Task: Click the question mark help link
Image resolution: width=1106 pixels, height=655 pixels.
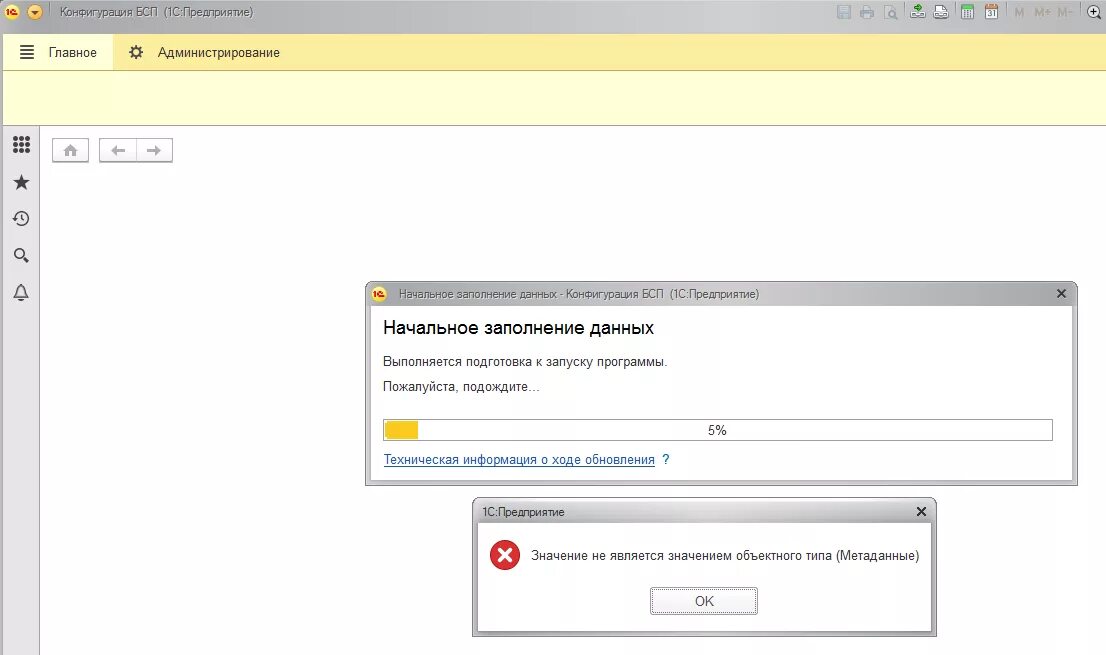Action: (x=666, y=460)
